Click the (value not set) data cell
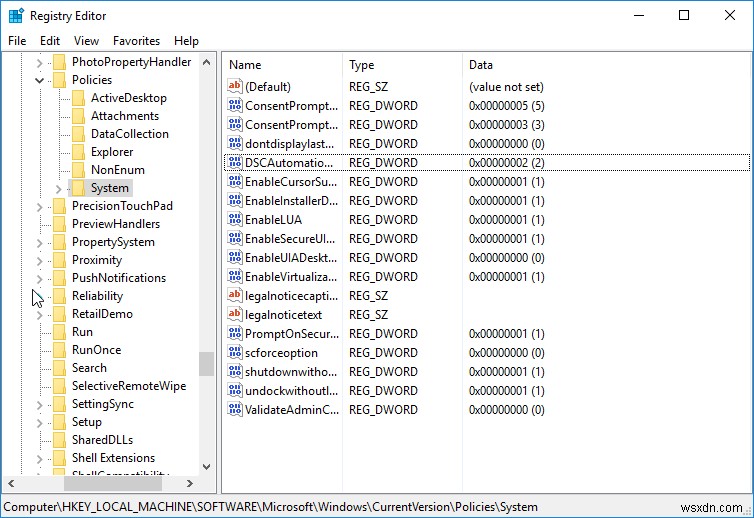Image resolution: width=754 pixels, height=518 pixels. (x=506, y=87)
